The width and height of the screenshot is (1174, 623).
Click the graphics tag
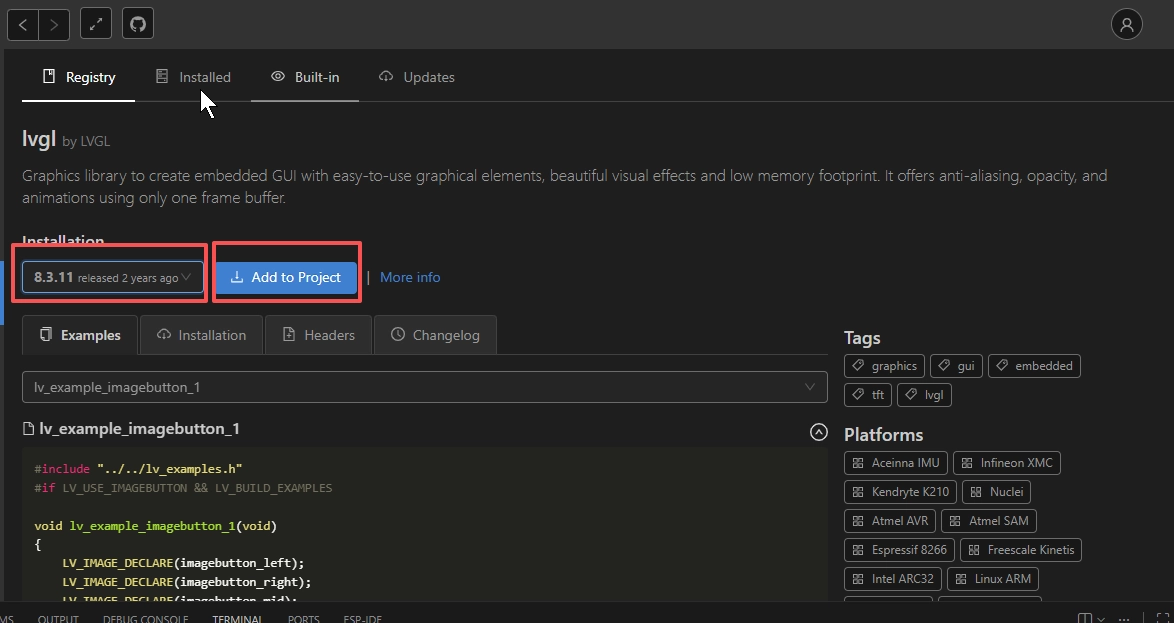tap(884, 366)
